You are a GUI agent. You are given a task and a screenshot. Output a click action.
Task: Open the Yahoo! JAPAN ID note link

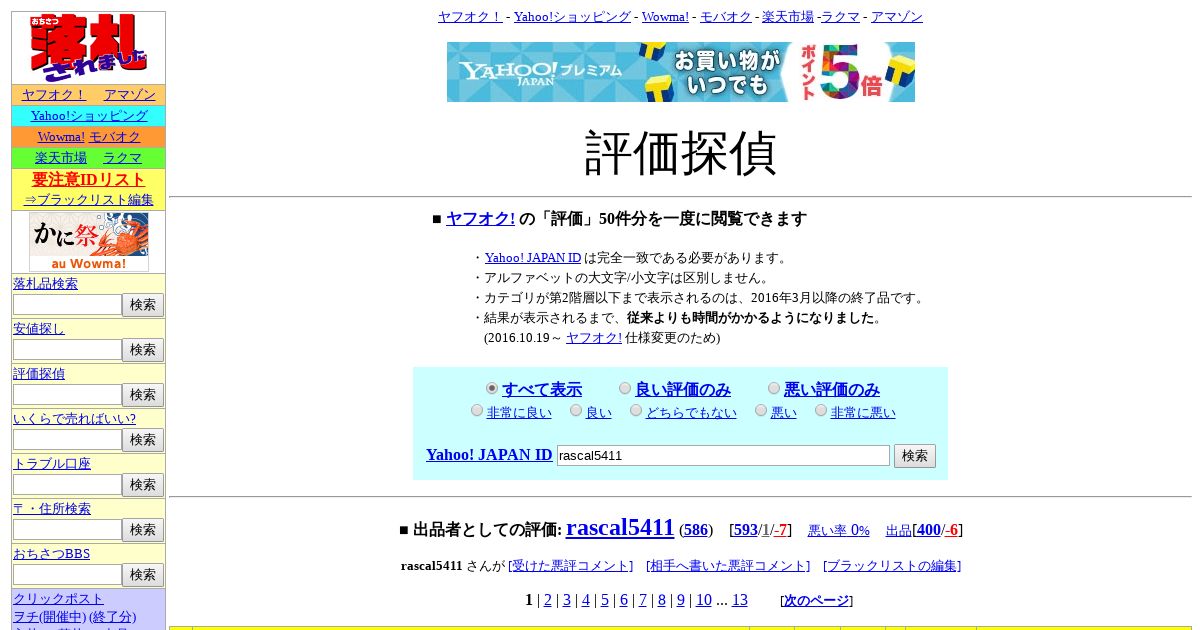pos(533,258)
